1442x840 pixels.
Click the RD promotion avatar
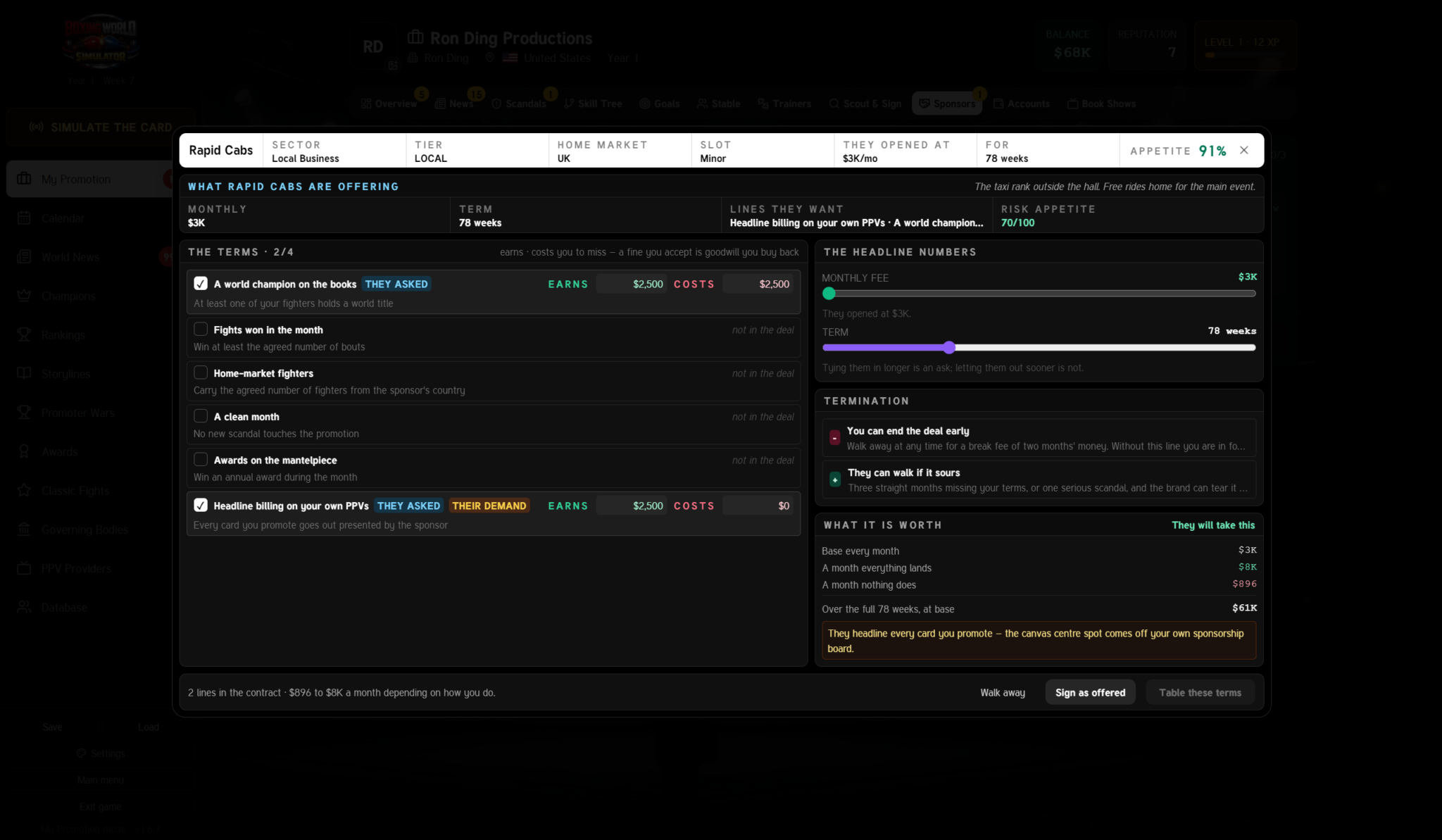click(x=373, y=47)
